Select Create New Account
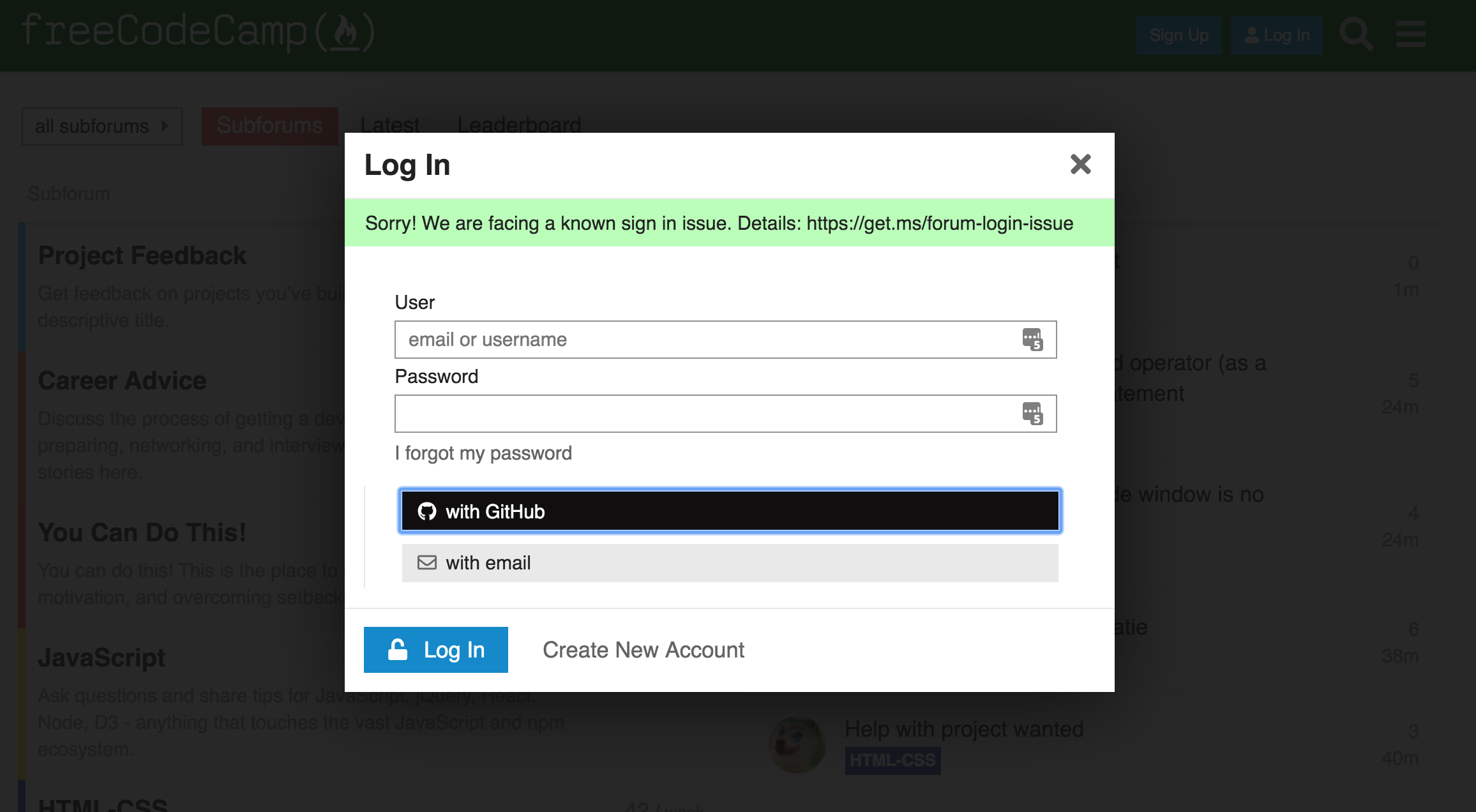The height and width of the screenshot is (812, 1476). 643,650
